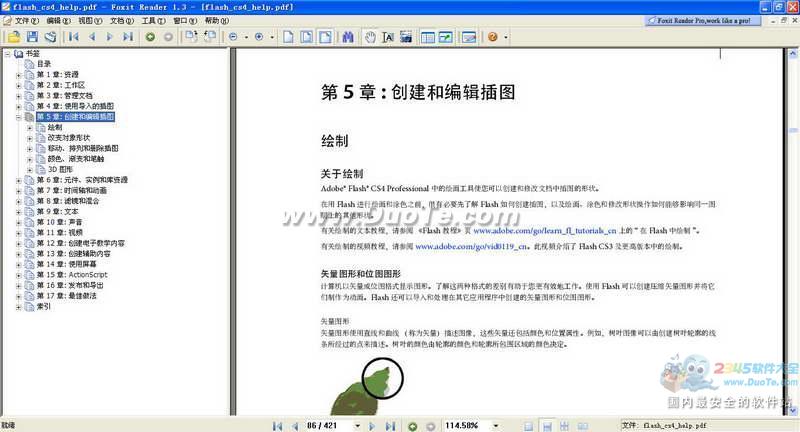This screenshot has height=432, width=800.
Task: Switch to Single Page layout in status bar
Action: 529,426
